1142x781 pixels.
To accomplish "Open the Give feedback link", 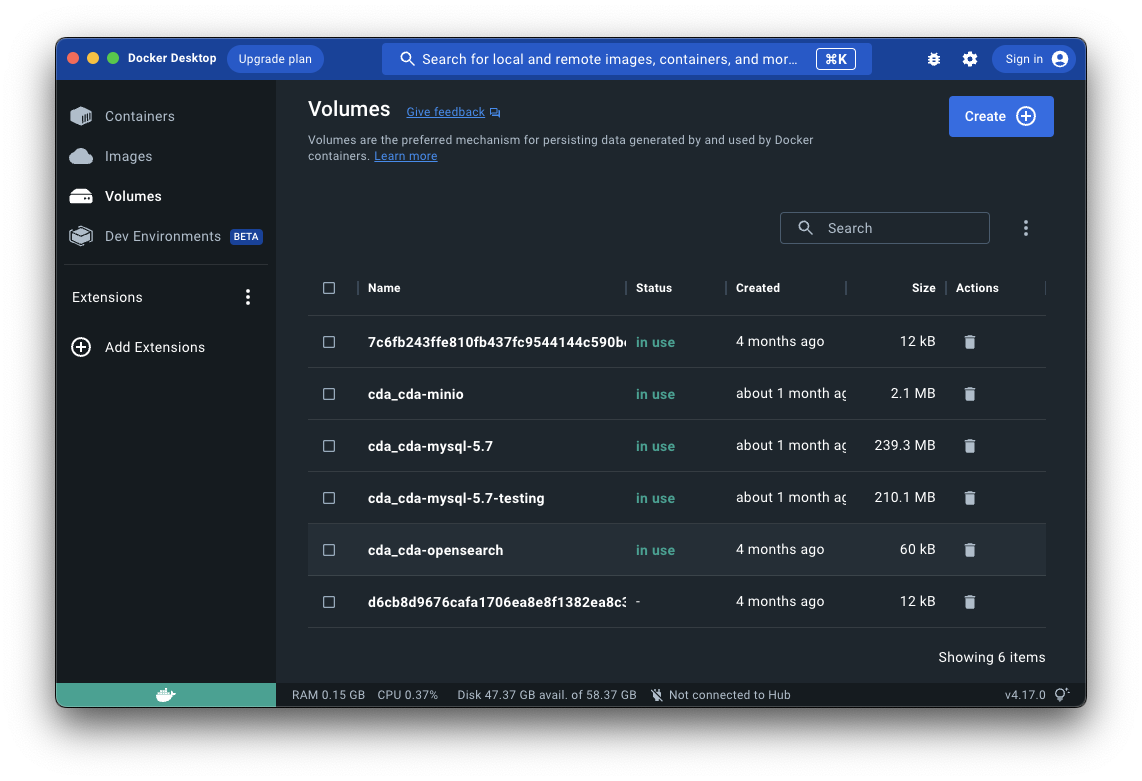I will coord(445,112).
